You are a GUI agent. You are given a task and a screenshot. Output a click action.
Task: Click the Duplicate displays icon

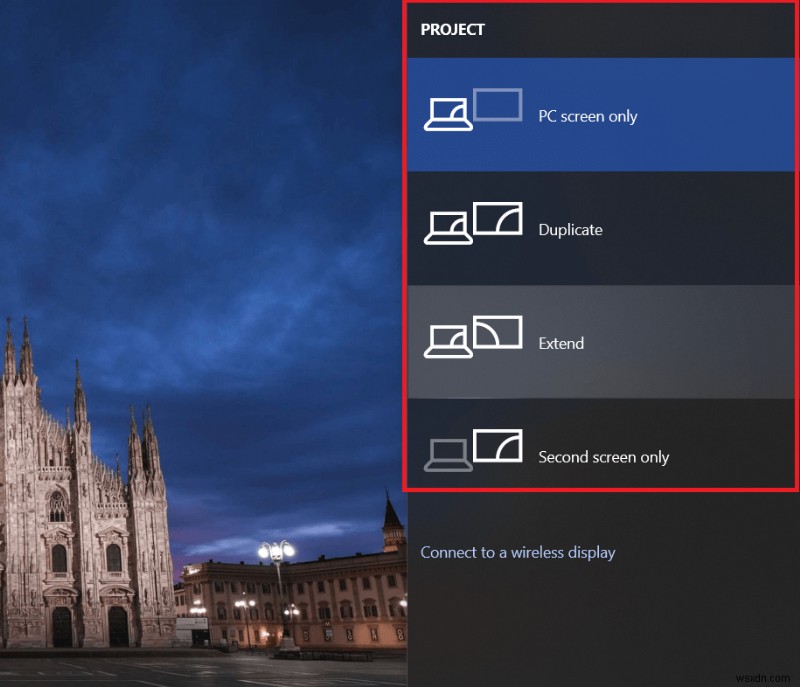(x=472, y=222)
